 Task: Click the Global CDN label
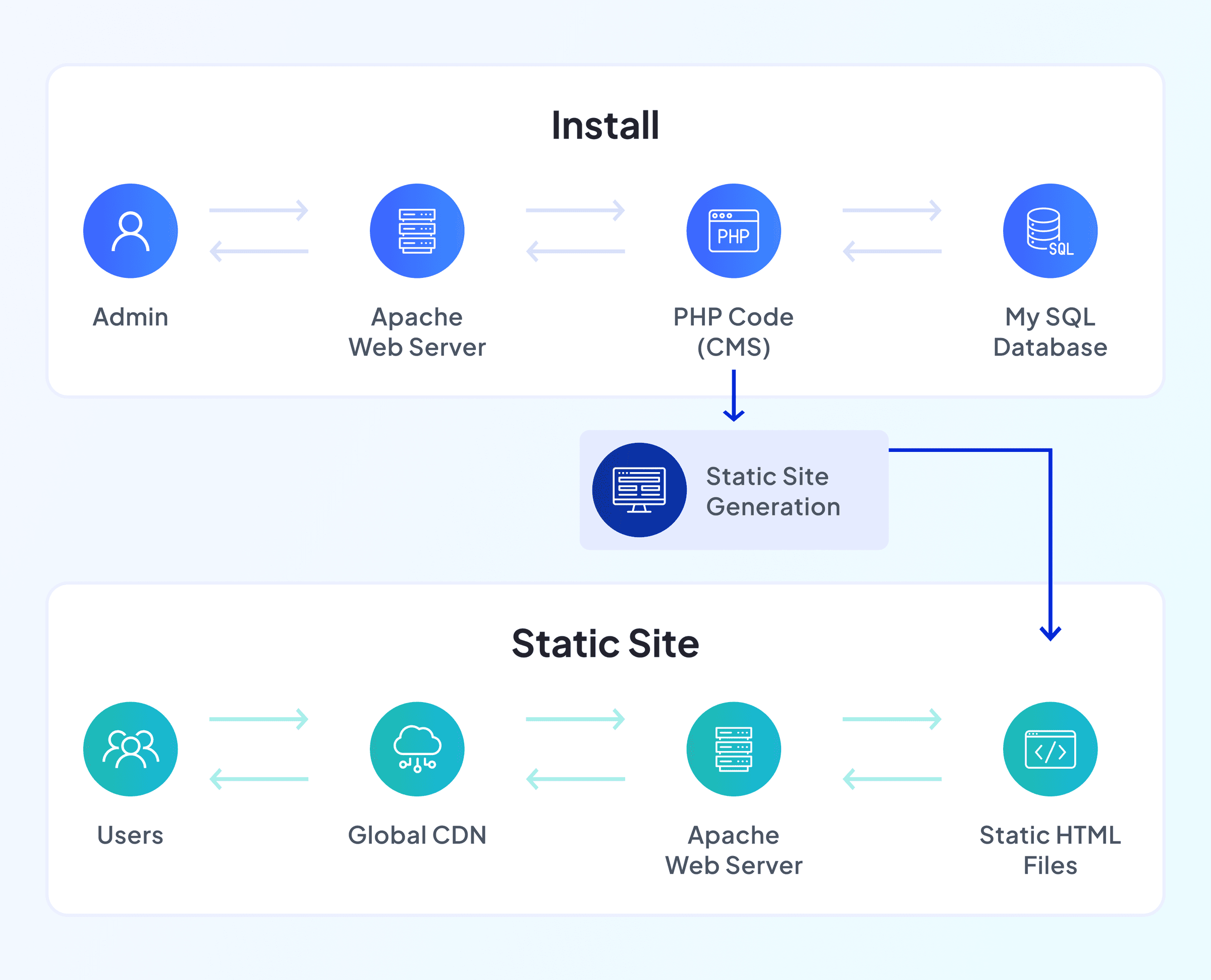click(417, 835)
